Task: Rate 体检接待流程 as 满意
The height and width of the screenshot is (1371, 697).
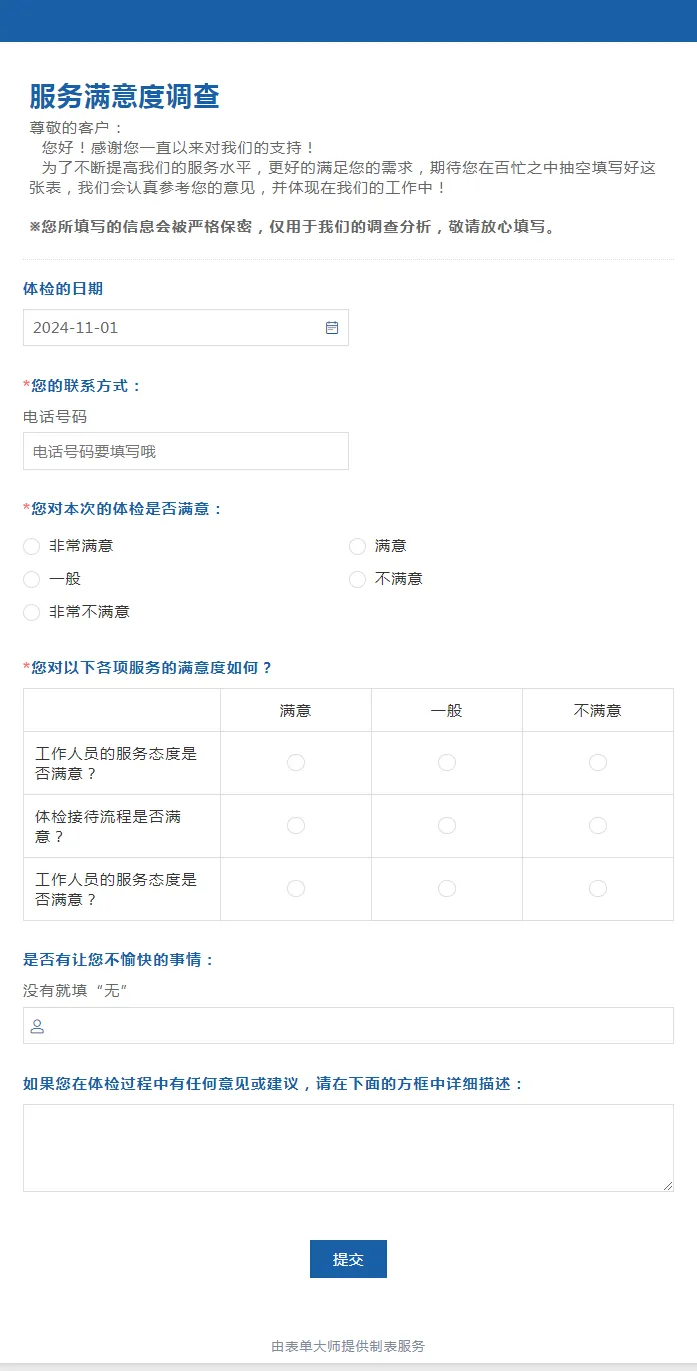Action: (296, 826)
